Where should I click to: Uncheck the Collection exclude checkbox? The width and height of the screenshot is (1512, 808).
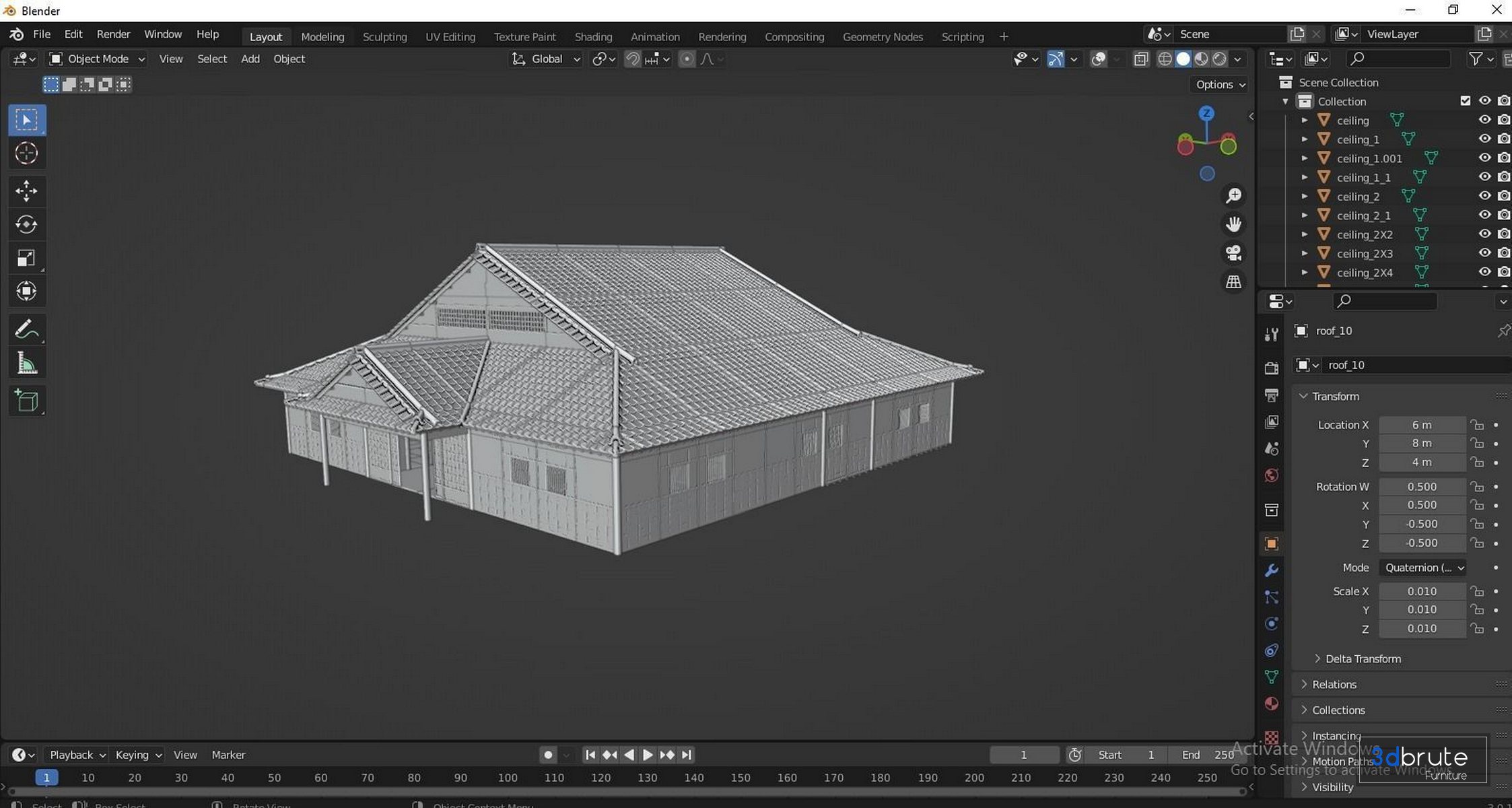click(x=1466, y=101)
